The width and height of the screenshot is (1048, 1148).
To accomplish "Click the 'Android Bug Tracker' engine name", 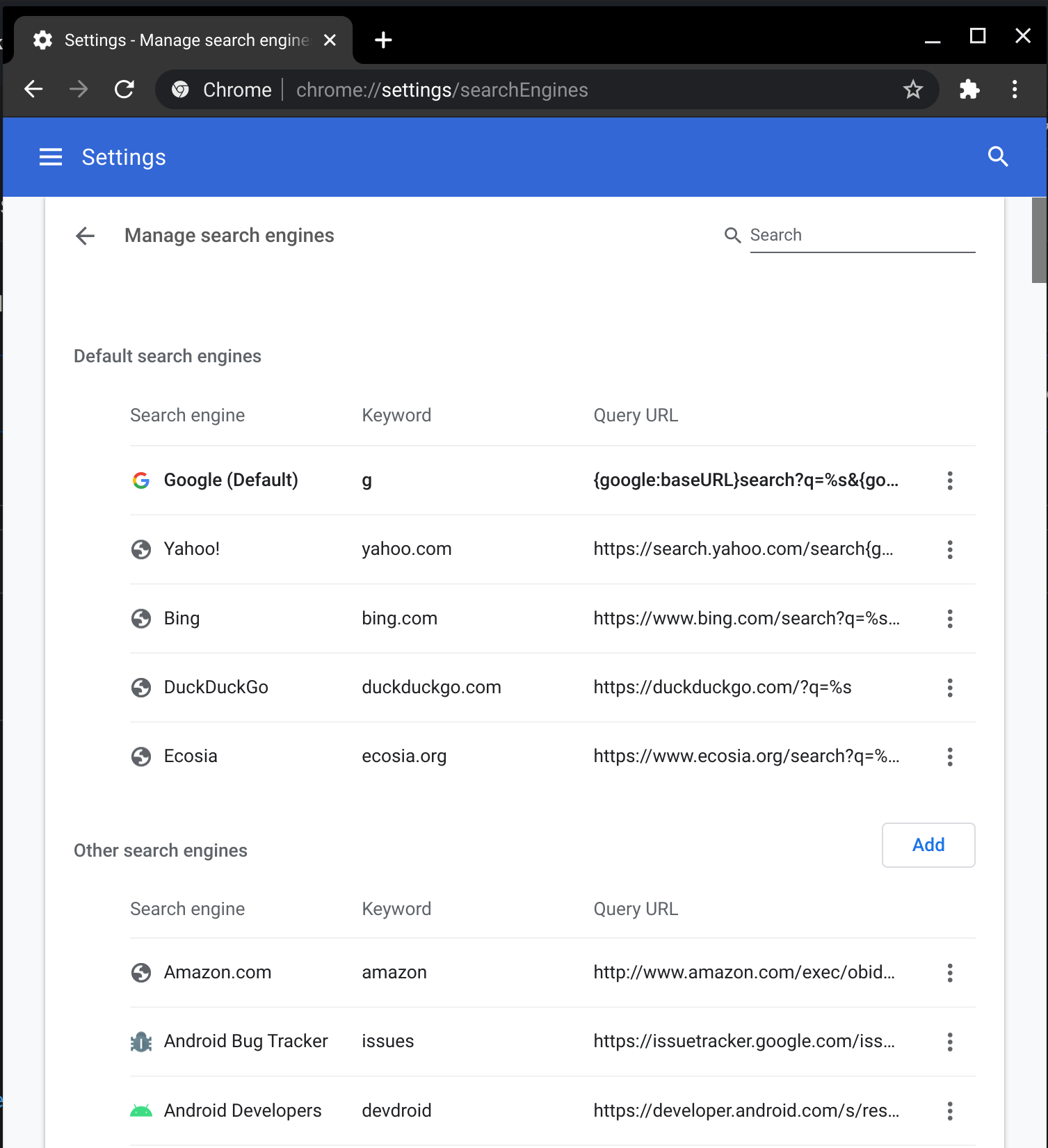I will coord(246,1042).
